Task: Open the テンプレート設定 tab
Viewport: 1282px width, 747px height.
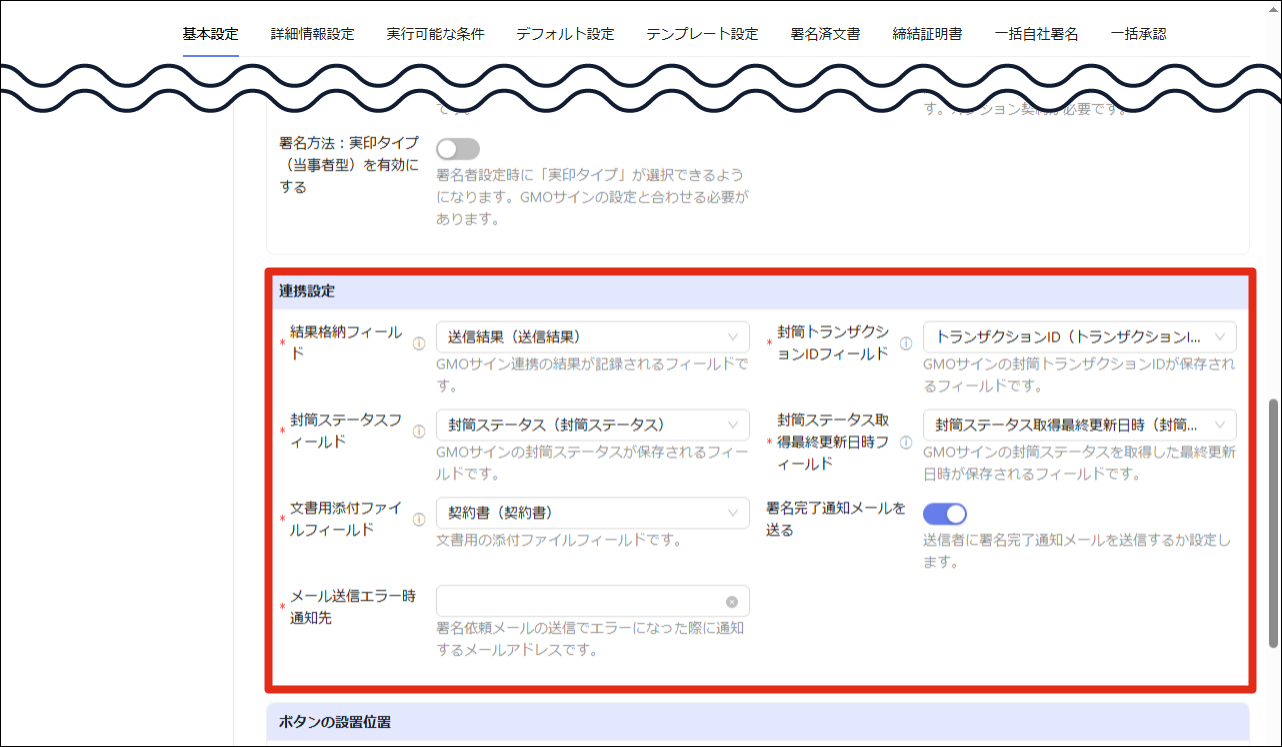Action: tap(702, 34)
